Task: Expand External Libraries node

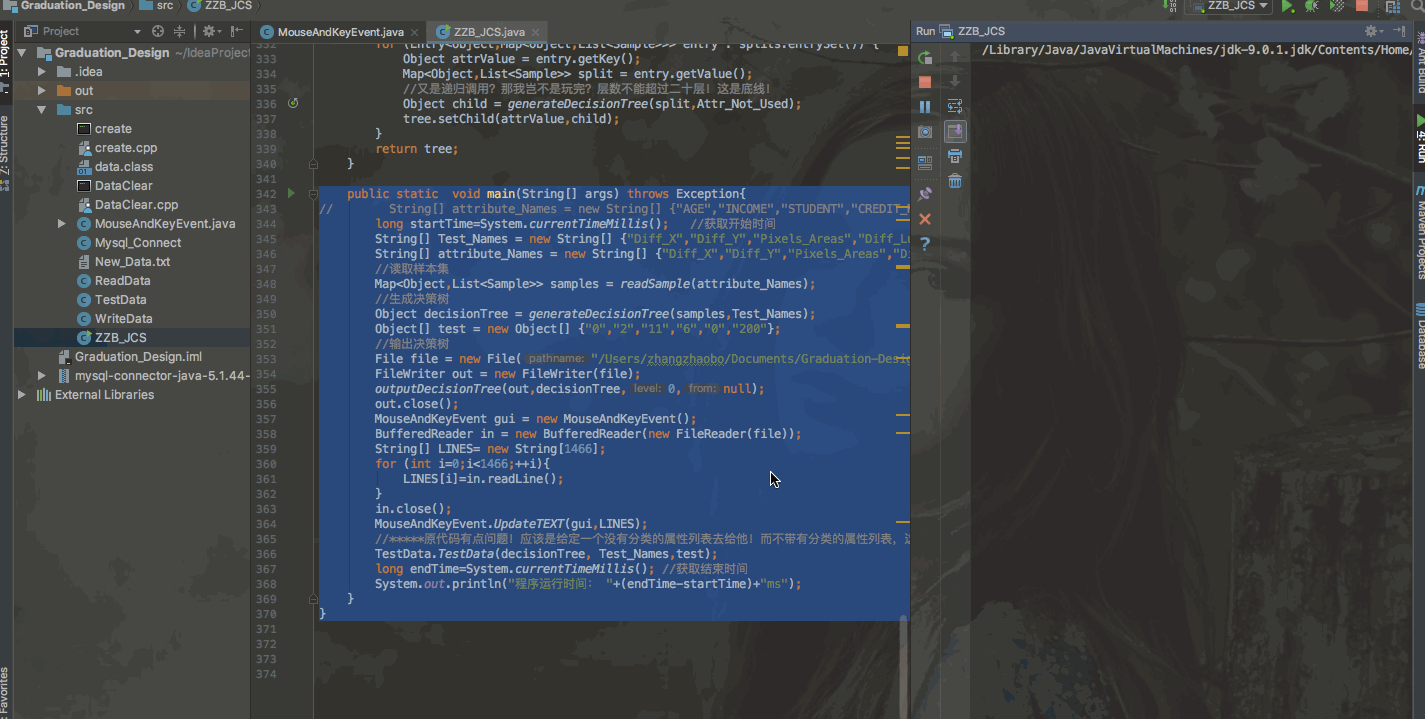Action: click(22, 395)
